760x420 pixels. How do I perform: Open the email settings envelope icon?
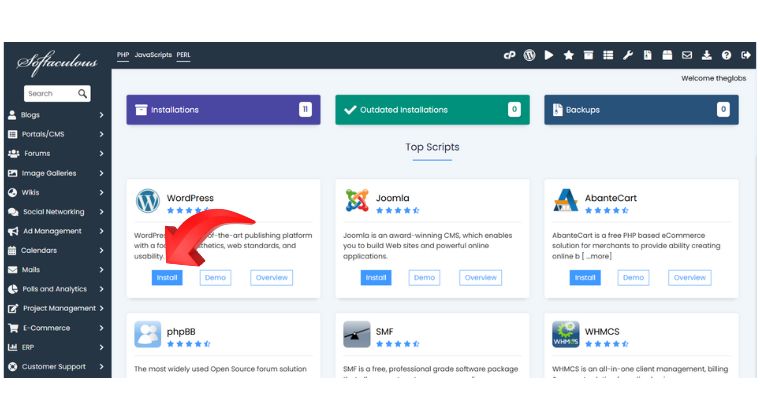pos(687,55)
